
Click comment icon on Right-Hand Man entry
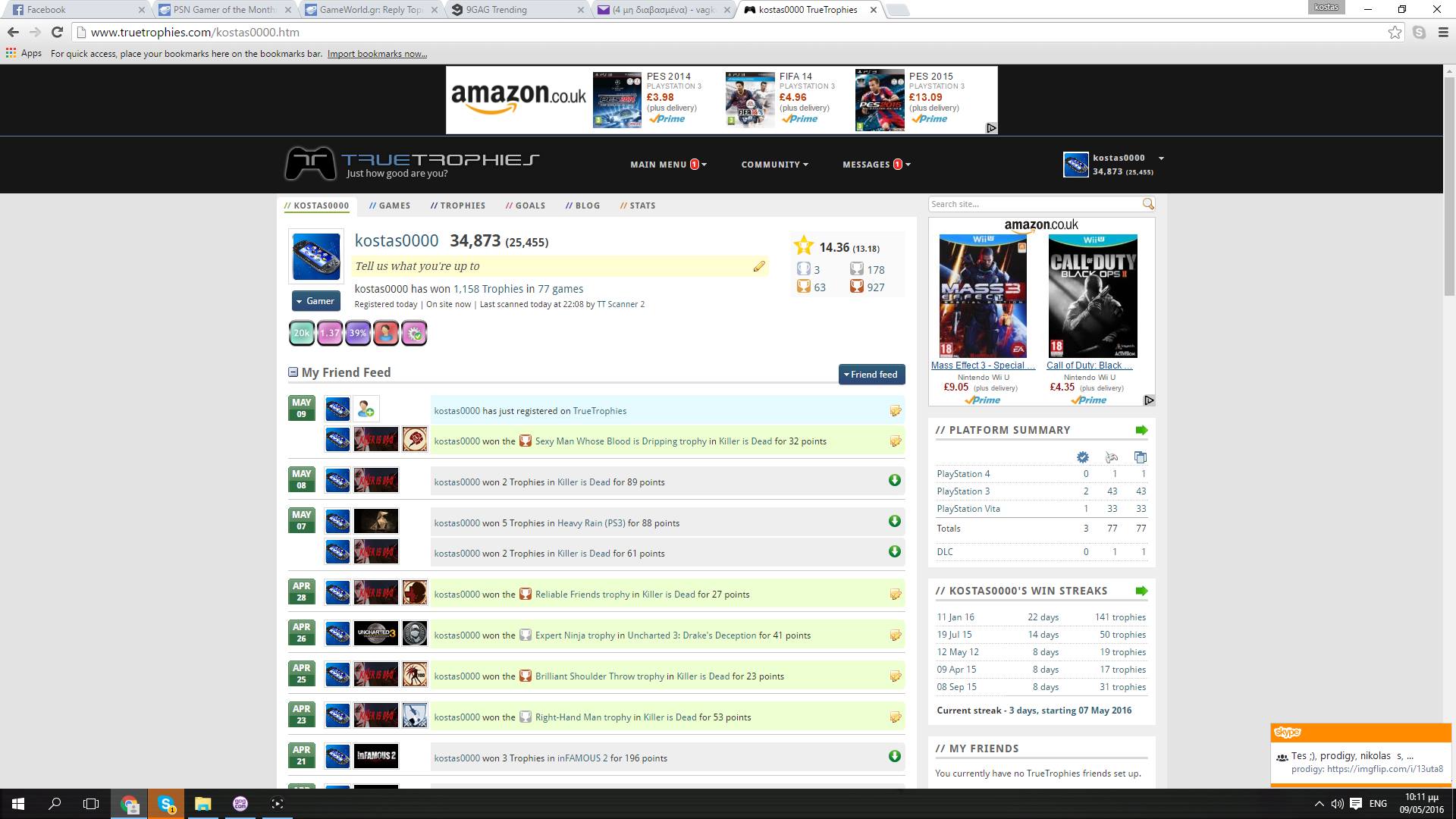896,717
